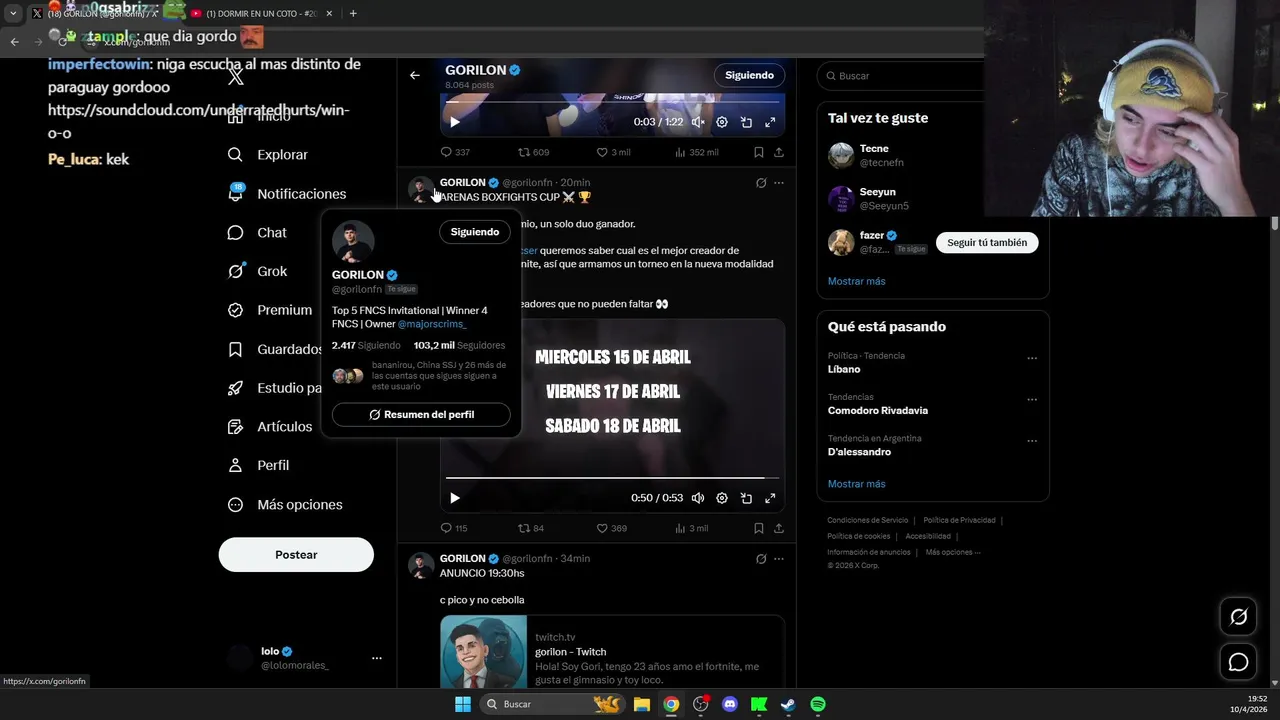This screenshot has width=1280, height=720.
Task: Seek on the 0:50 video progress bar
Action: 612,478
